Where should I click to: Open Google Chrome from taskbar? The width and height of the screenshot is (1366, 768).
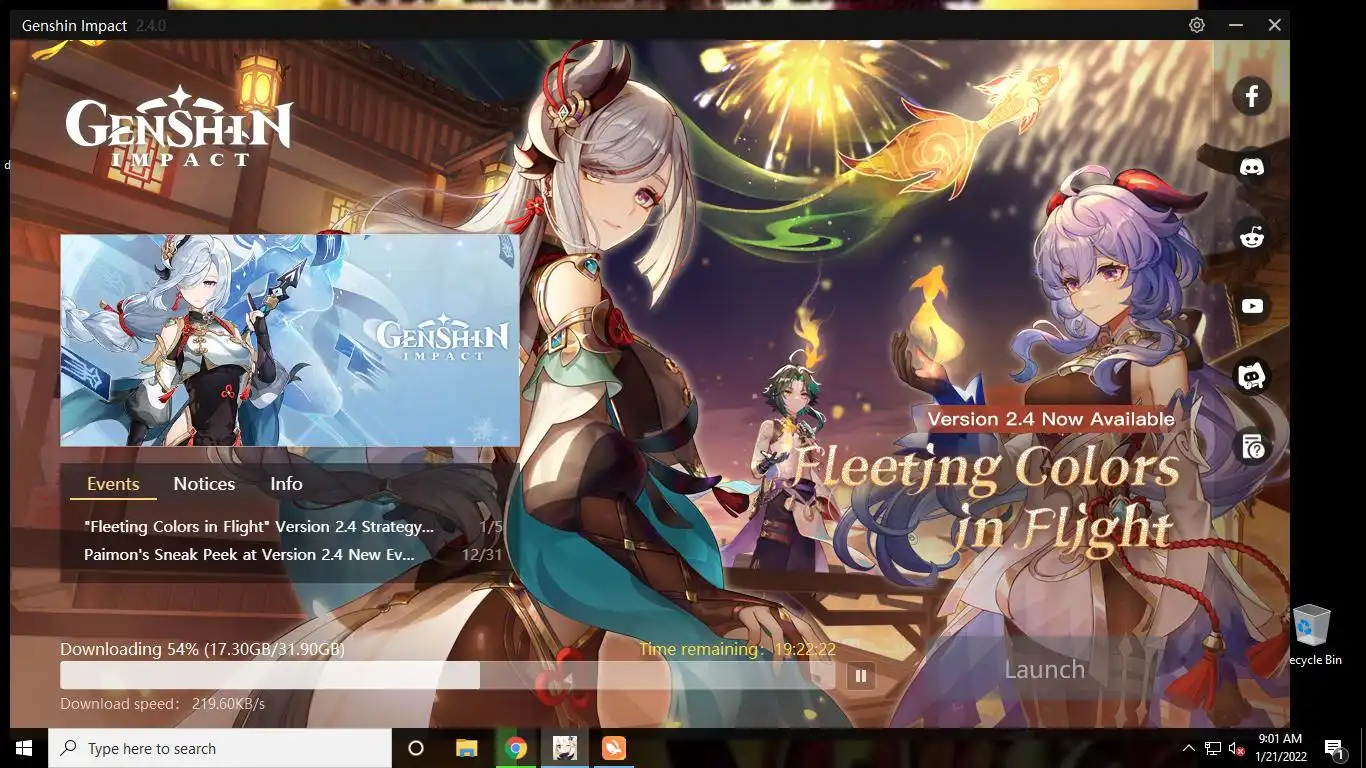516,748
